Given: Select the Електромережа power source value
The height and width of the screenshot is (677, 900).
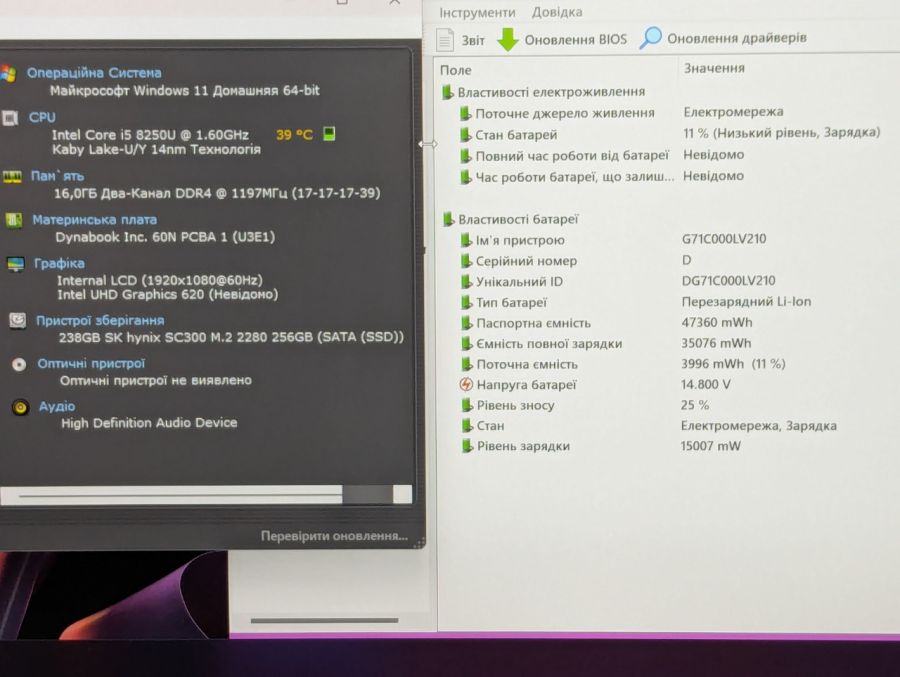Looking at the screenshot, I should tap(733, 112).
